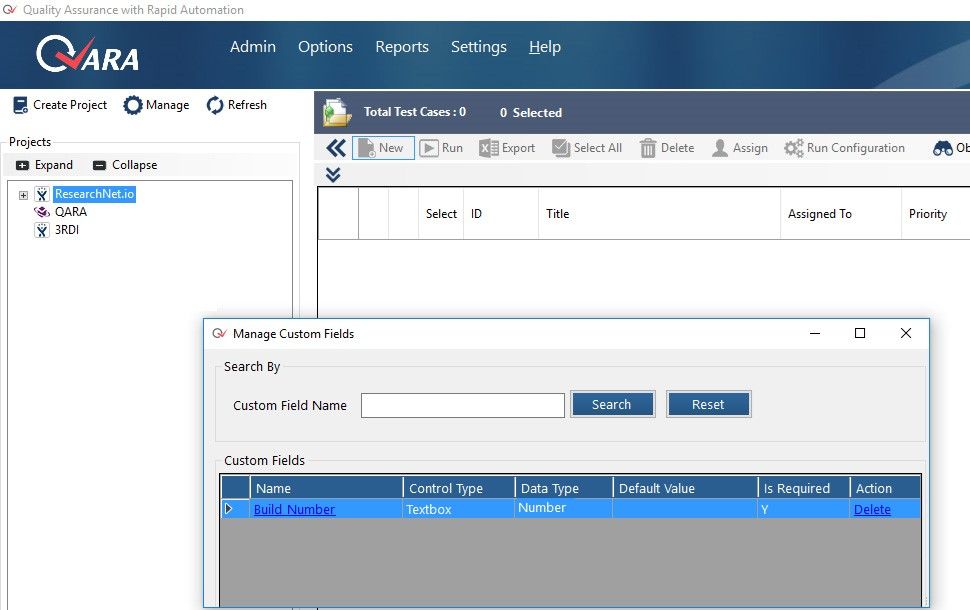This screenshot has width=970, height=610.
Task: Click the test cases folder icon
Action: click(x=337, y=113)
